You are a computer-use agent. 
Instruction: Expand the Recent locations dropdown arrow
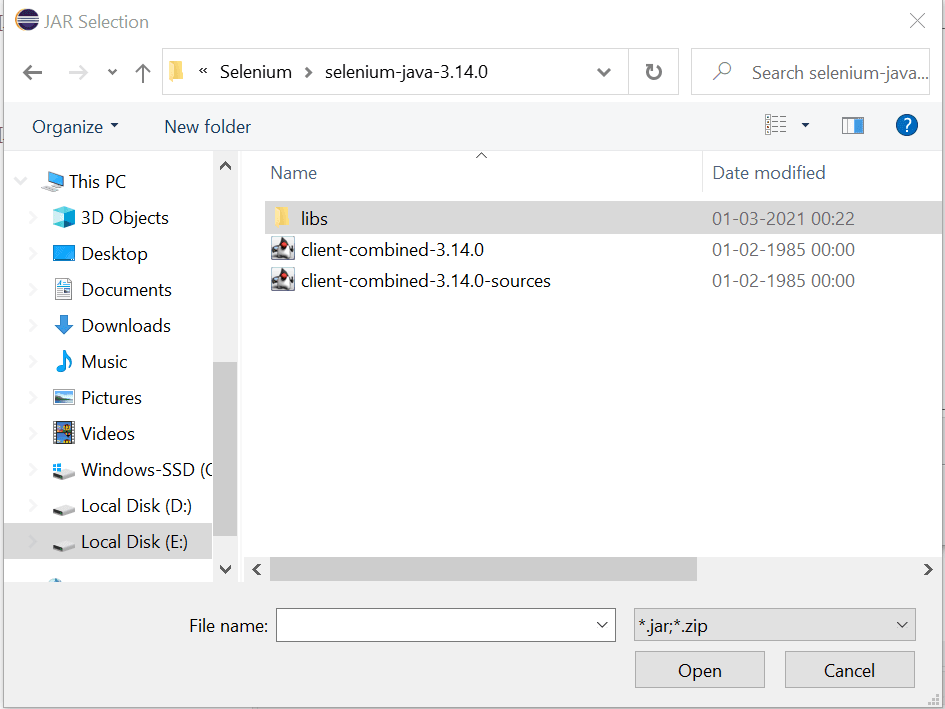112,73
